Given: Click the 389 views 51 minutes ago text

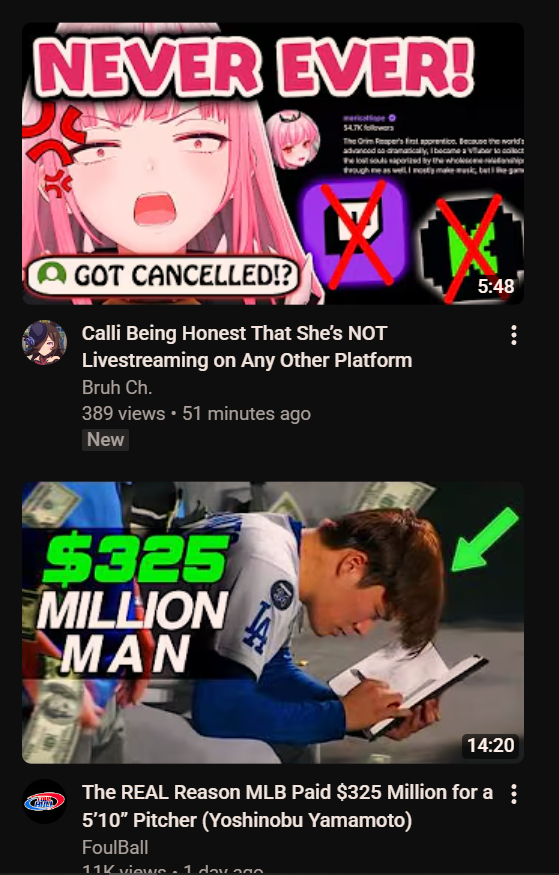Looking at the screenshot, I should tap(196, 414).
